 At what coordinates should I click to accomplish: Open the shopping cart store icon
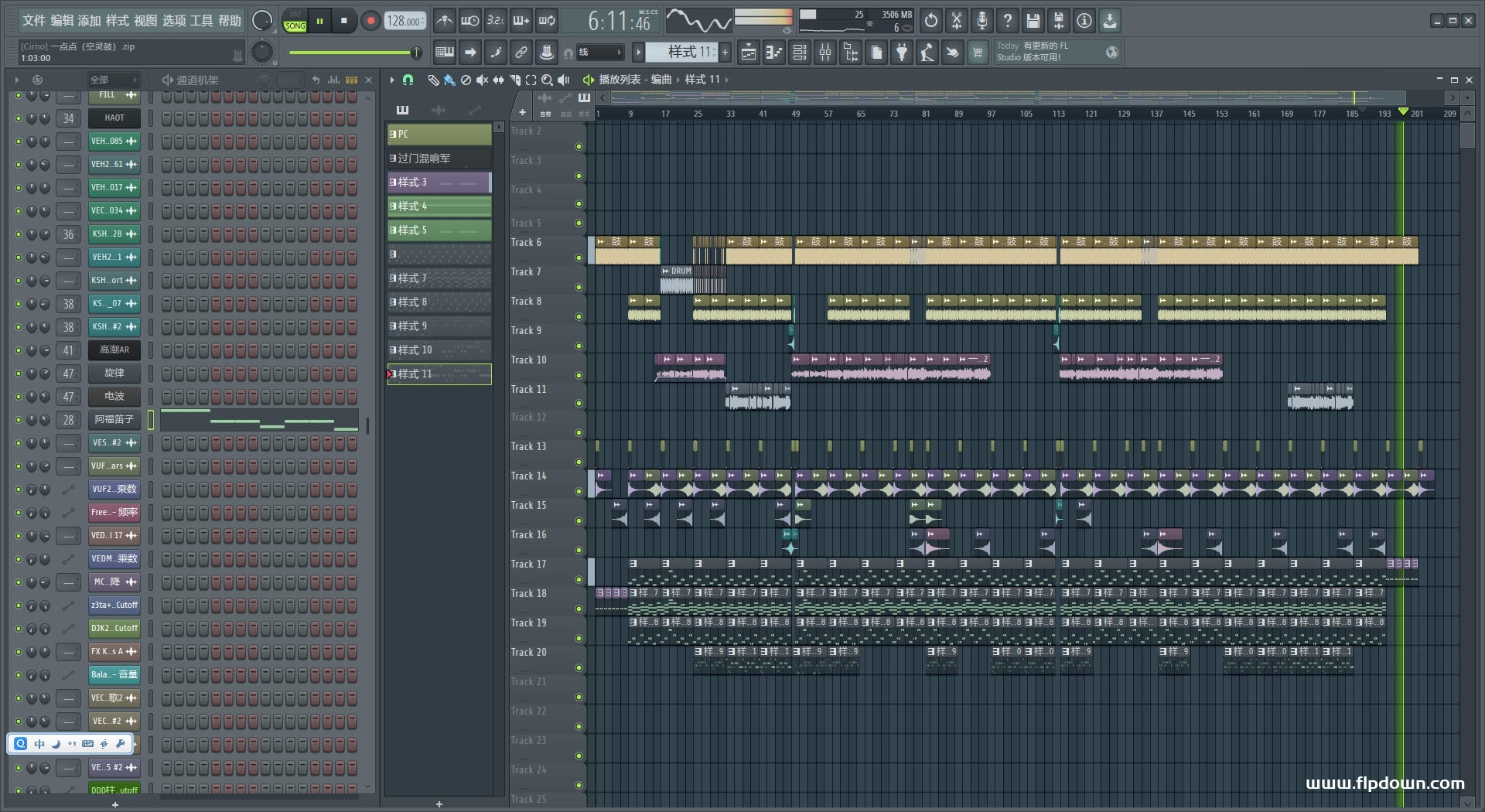tap(978, 53)
